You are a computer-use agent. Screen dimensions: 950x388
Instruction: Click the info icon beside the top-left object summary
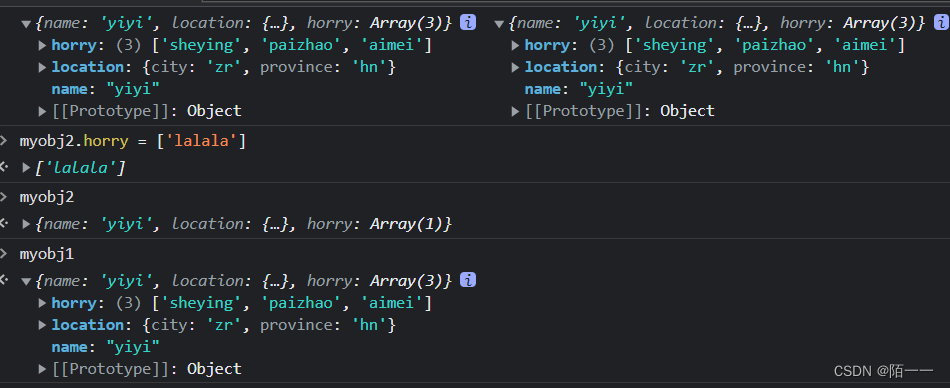(x=468, y=23)
